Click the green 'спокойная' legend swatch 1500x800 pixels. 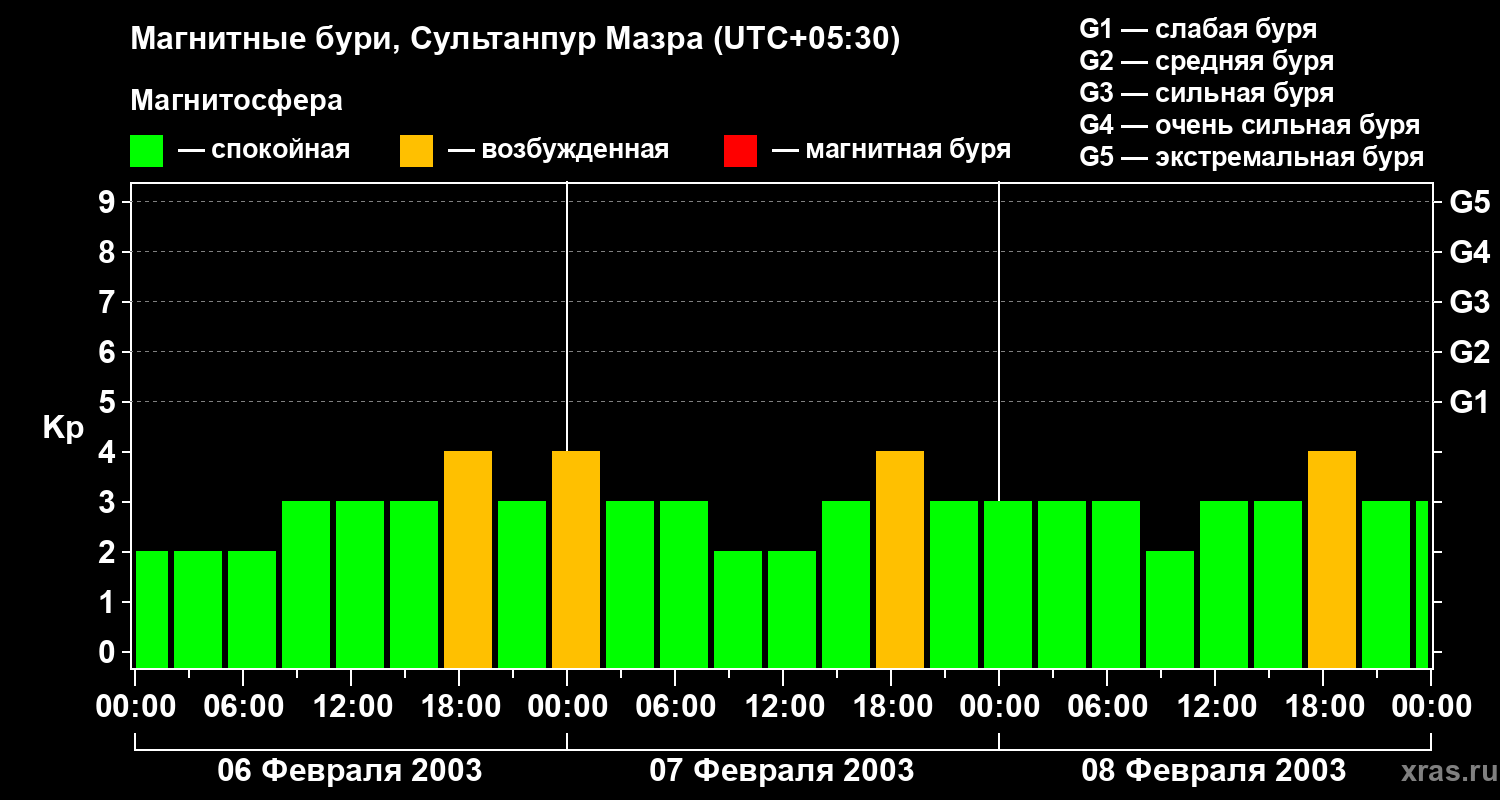[x=147, y=151]
